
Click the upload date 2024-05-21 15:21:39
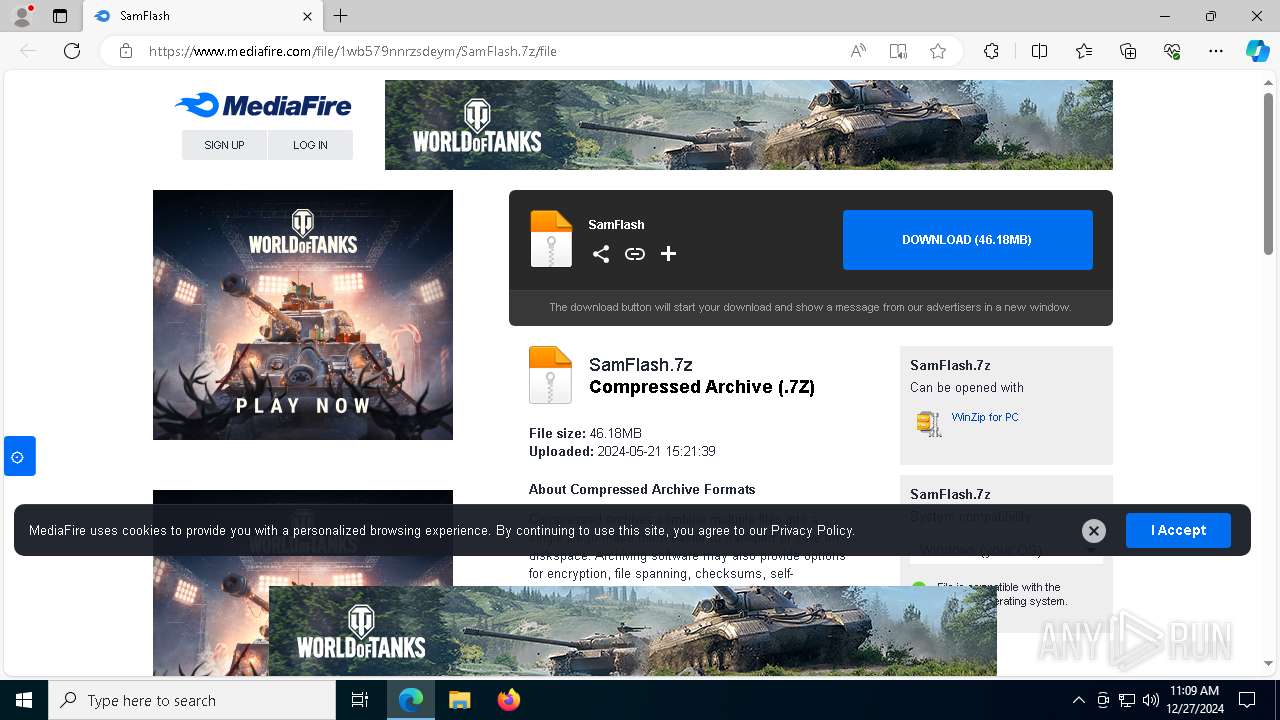coord(656,451)
